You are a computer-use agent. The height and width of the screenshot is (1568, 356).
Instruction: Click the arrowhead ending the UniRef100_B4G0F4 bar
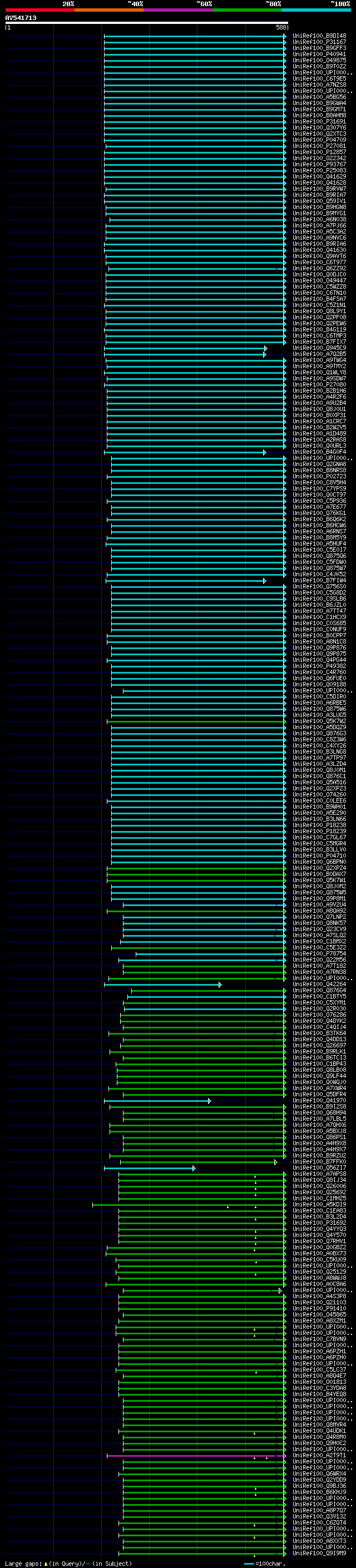coord(265,452)
